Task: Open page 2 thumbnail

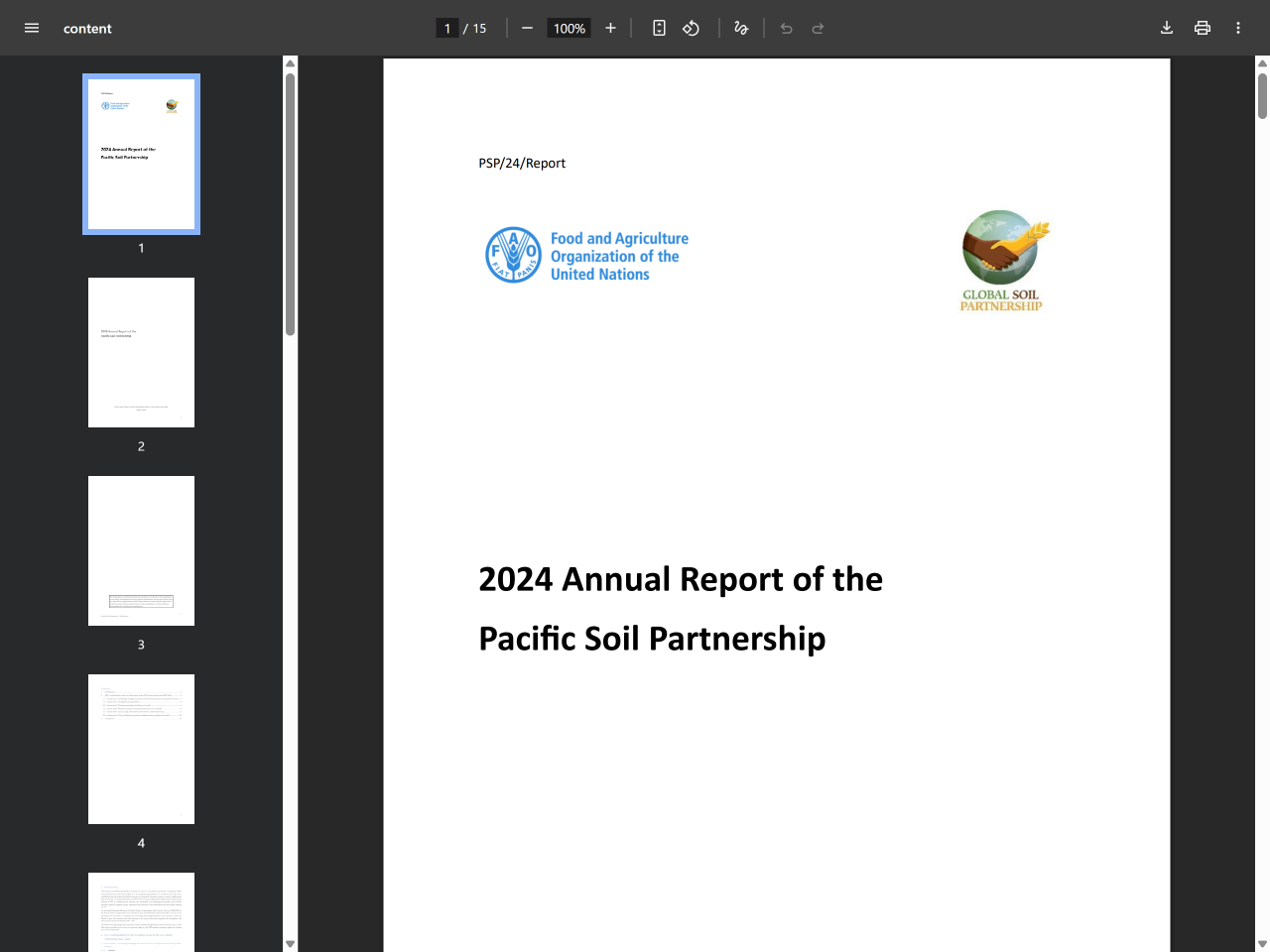Action: pos(141,352)
